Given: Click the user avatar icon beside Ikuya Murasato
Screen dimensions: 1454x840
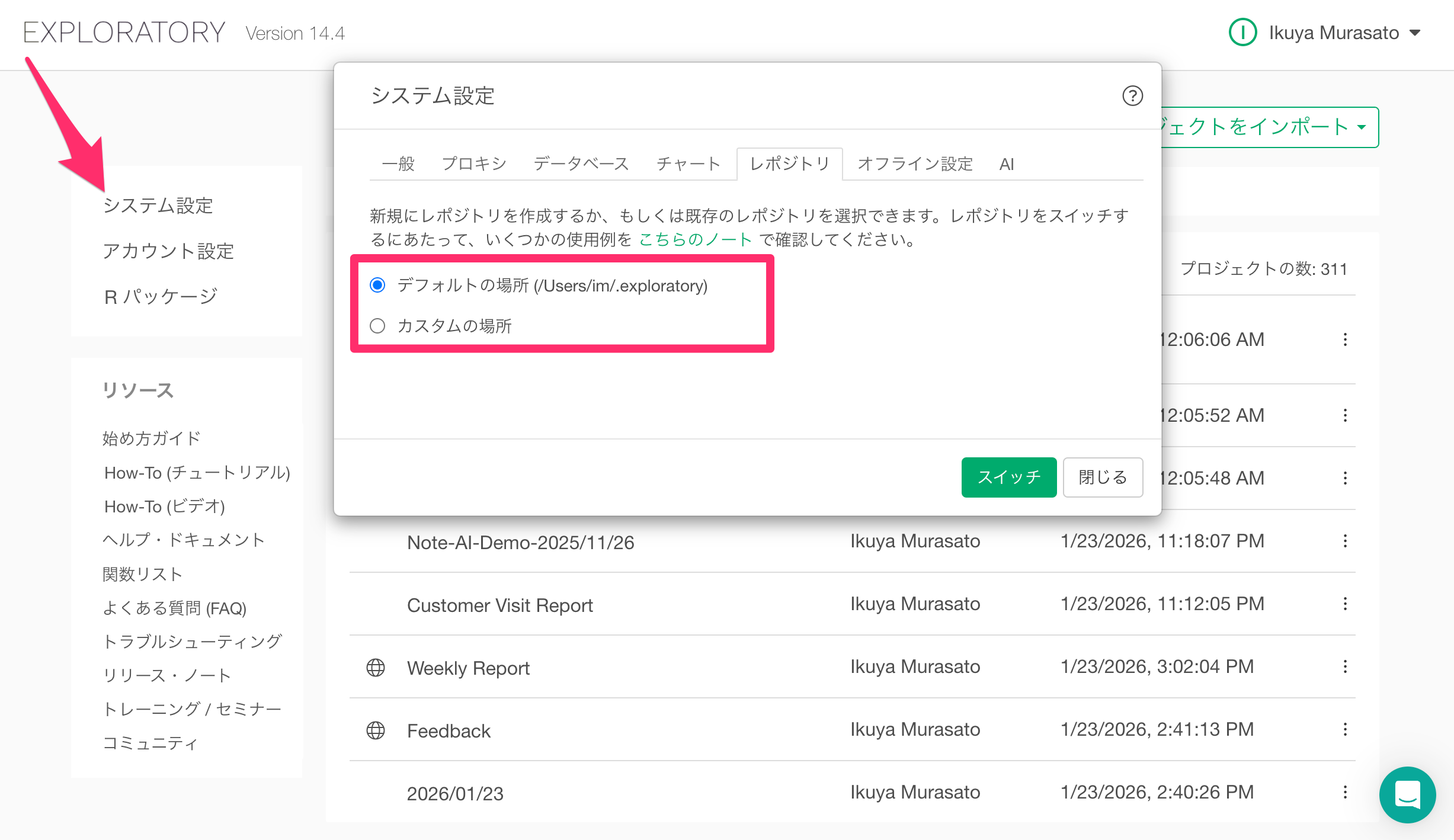Looking at the screenshot, I should [x=1242, y=33].
